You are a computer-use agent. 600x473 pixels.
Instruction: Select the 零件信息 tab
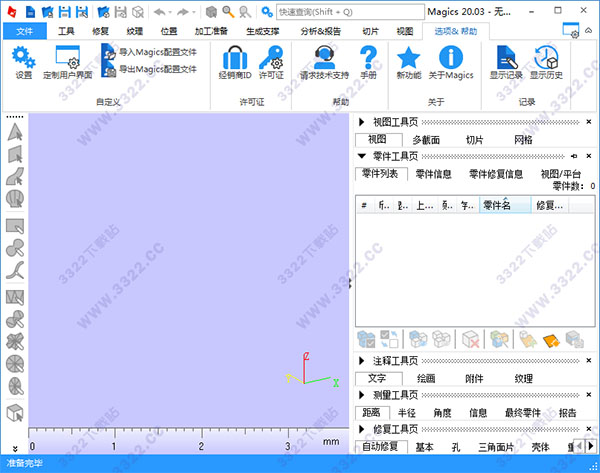pyautogui.click(x=433, y=174)
